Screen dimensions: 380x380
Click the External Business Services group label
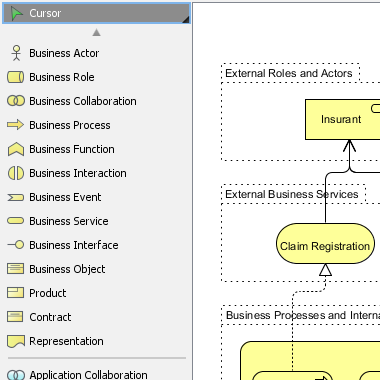[x=292, y=194]
